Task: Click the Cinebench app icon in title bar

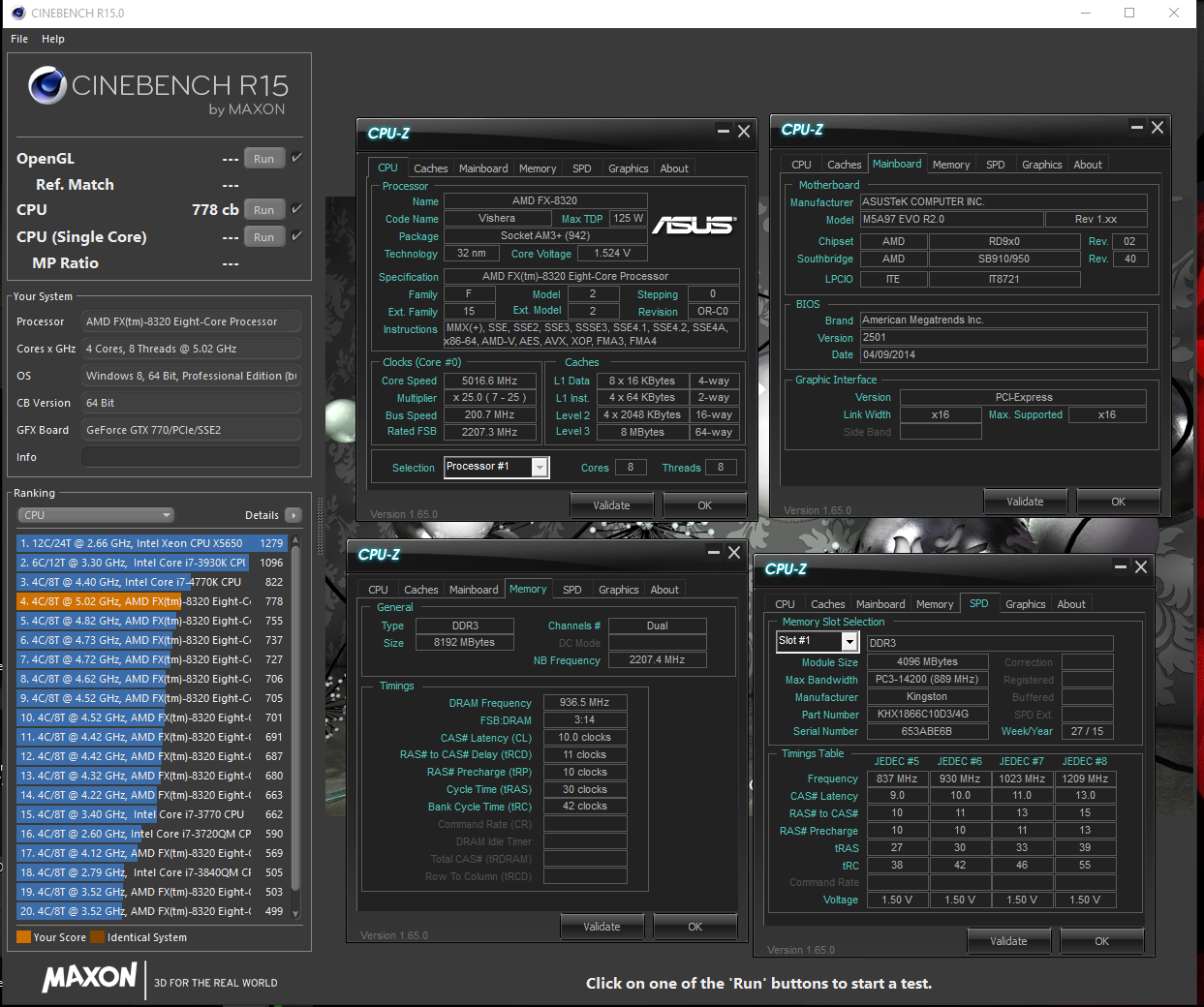Action: [17, 13]
